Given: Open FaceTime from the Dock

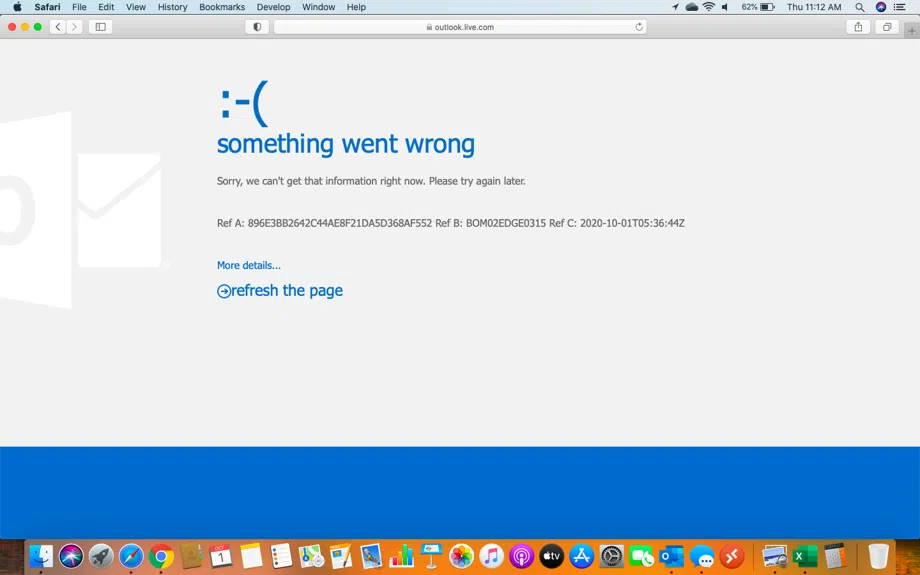Looking at the screenshot, I should point(641,556).
